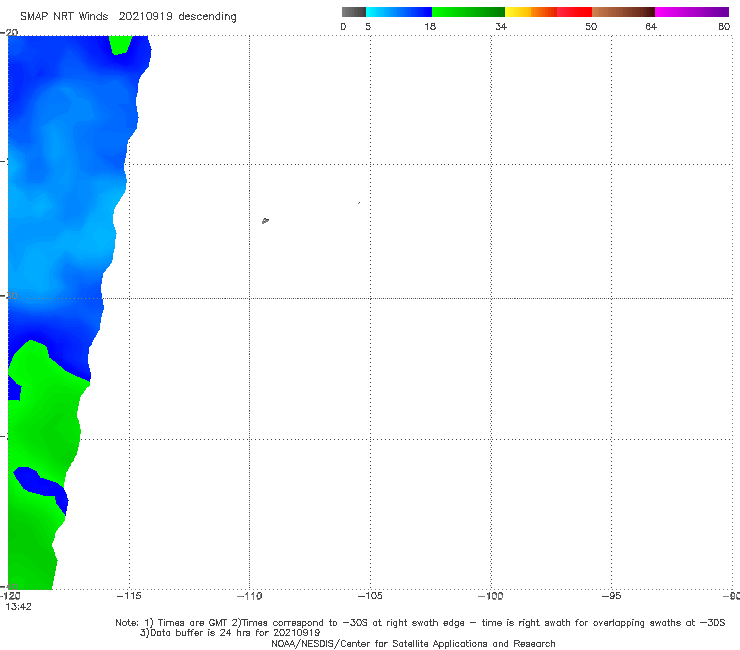This screenshot has width=740, height=650.
Task: Click the latitude label '-30' on the swath
Action: tap(10, 295)
